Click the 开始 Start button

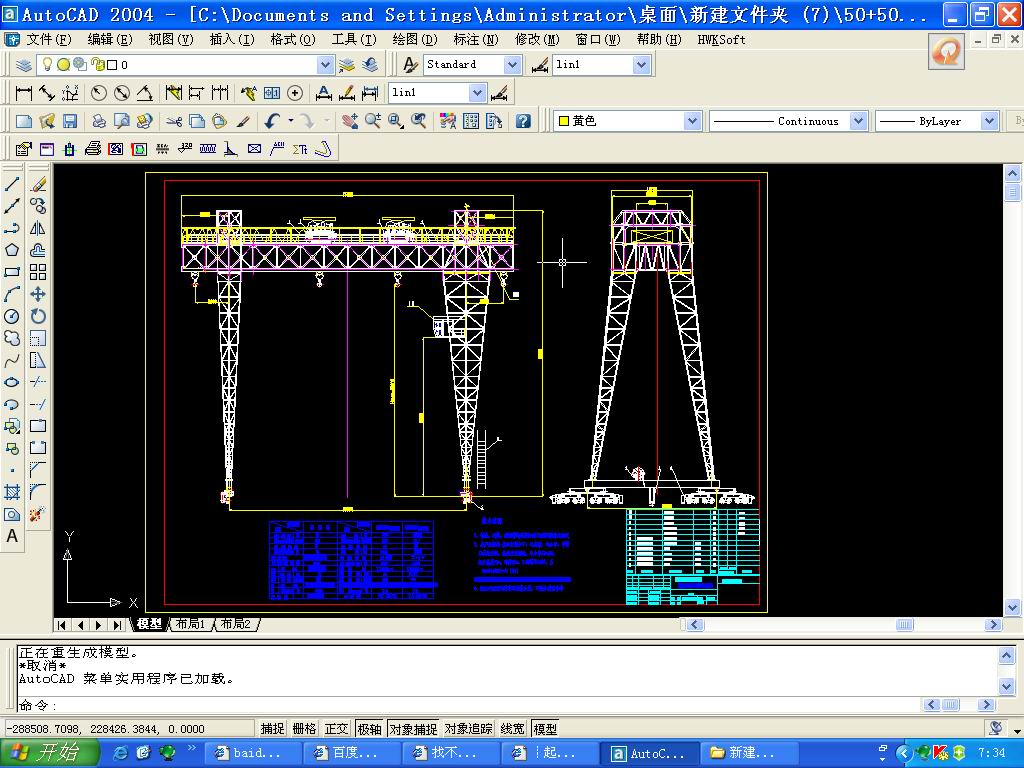point(45,753)
